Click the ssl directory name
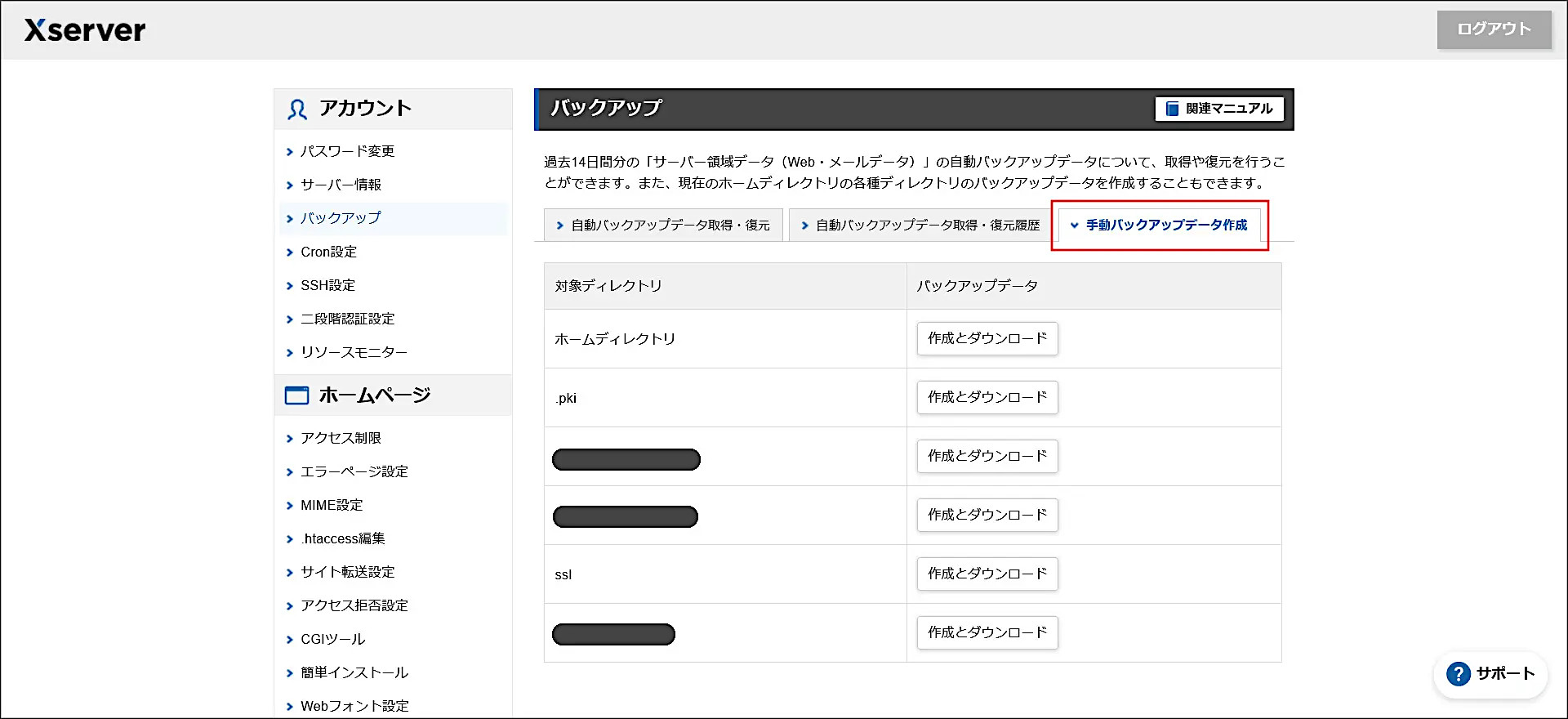This screenshot has height=719, width=1568. pos(563,574)
